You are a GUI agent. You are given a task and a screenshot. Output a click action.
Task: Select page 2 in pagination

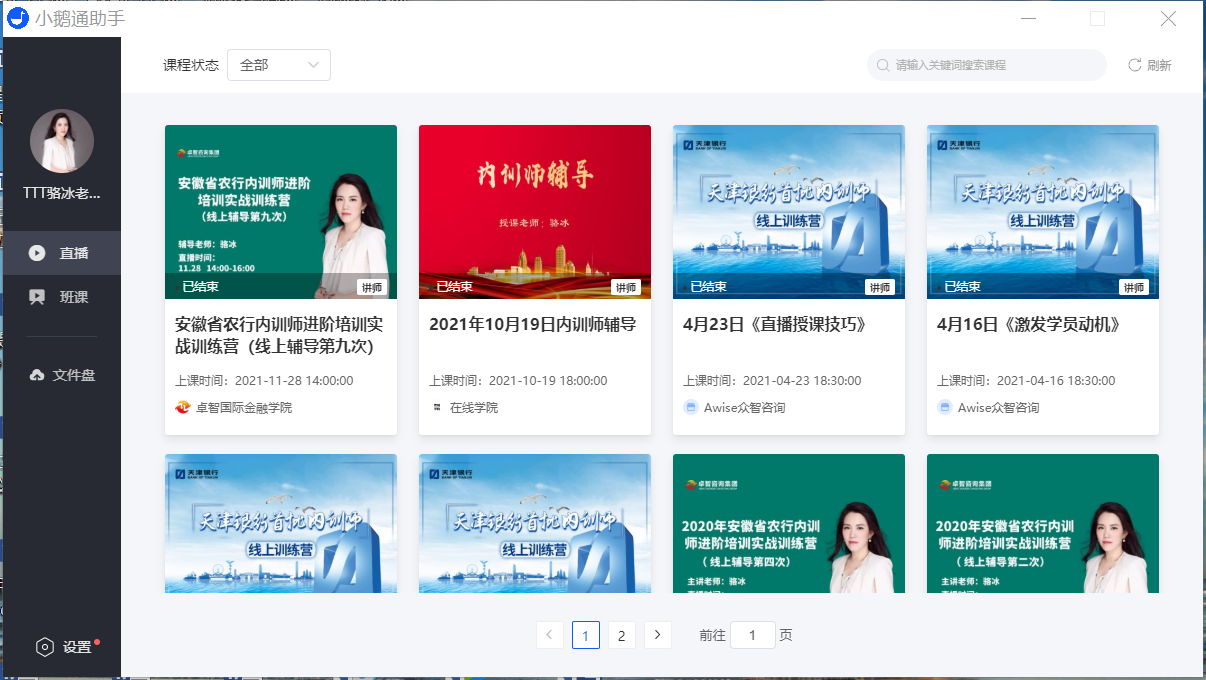click(622, 635)
